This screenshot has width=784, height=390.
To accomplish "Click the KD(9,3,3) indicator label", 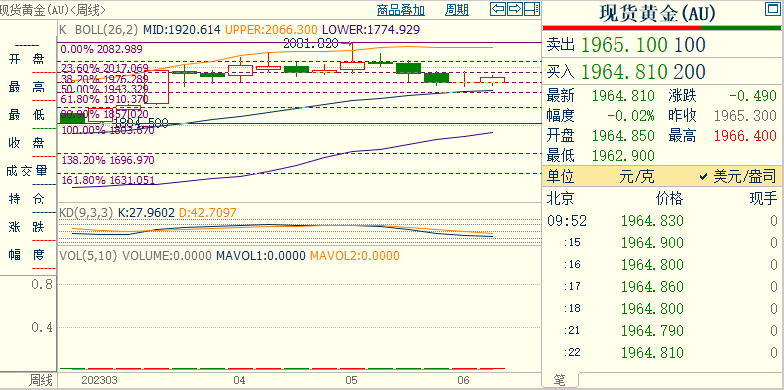I will tap(86, 212).
